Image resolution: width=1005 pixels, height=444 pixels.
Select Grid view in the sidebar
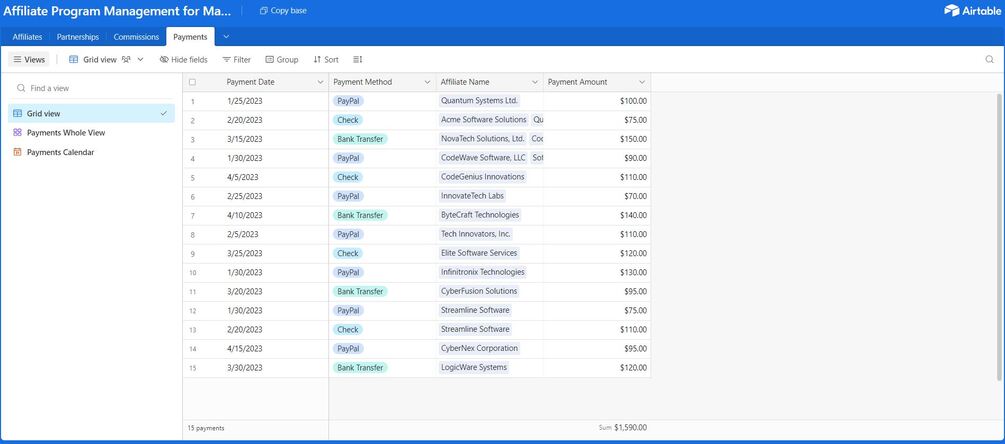(91, 113)
